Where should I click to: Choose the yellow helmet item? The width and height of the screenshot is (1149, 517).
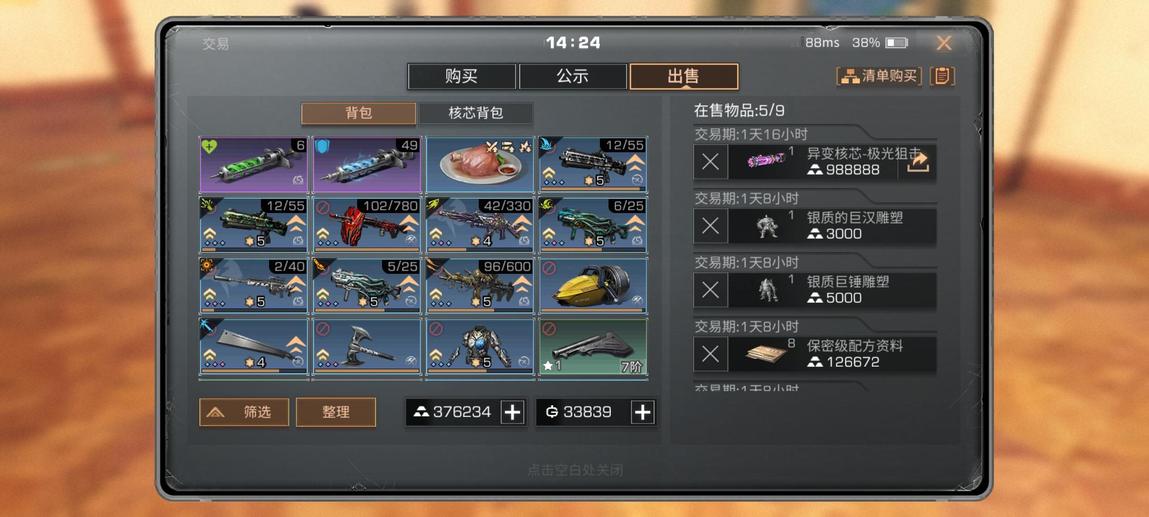coord(594,286)
